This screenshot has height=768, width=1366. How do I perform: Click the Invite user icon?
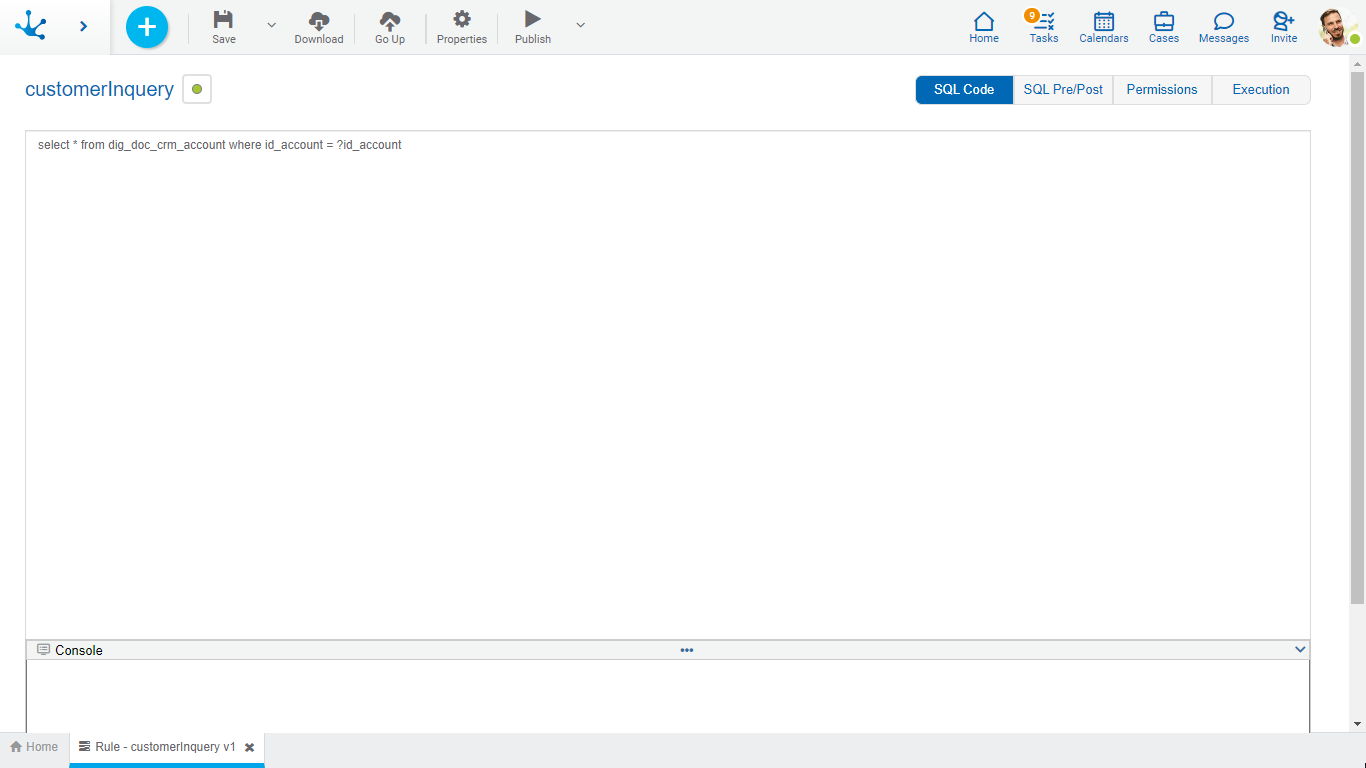point(1284,22)
